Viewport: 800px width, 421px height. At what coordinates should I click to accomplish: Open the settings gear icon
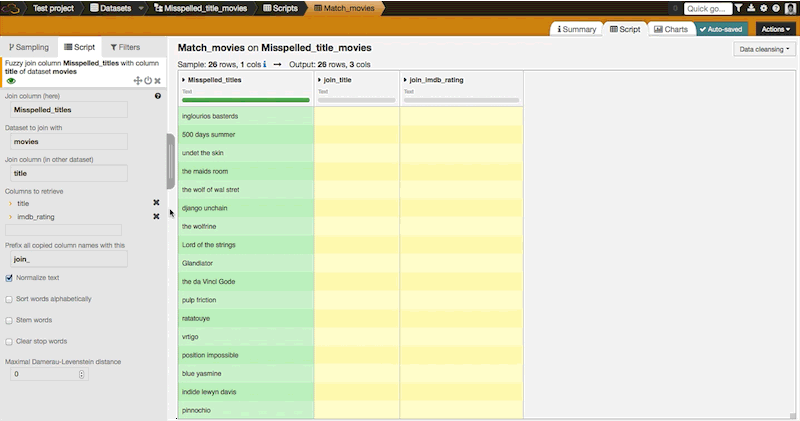763,8
